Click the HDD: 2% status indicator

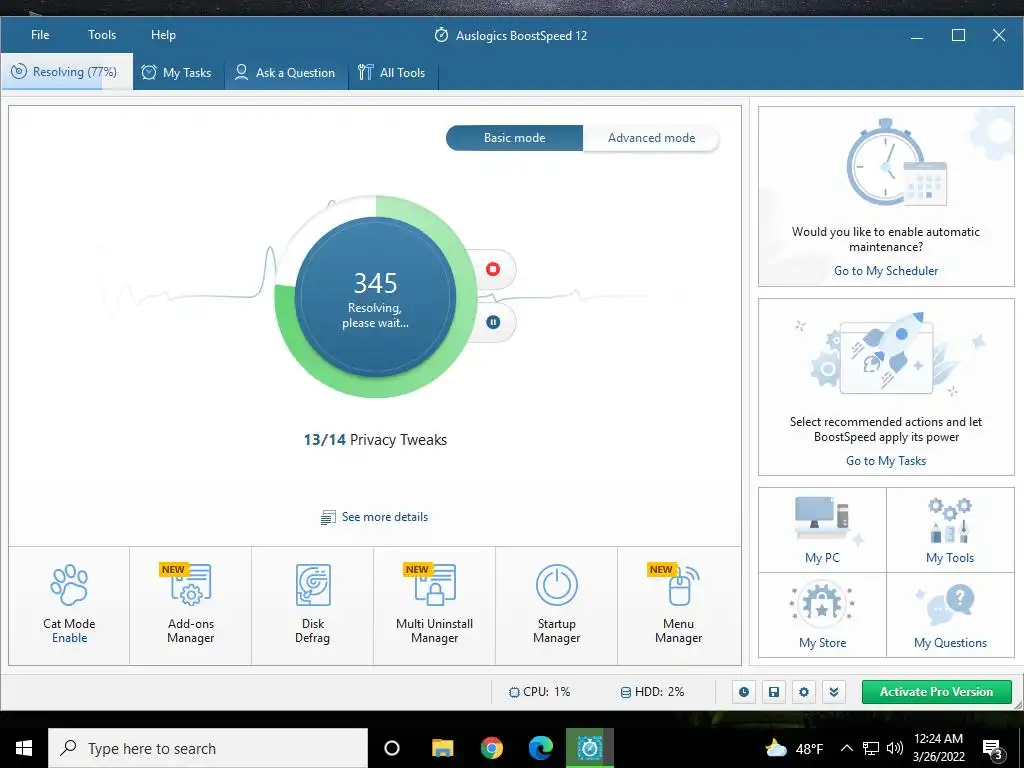(x=652, y=692)
